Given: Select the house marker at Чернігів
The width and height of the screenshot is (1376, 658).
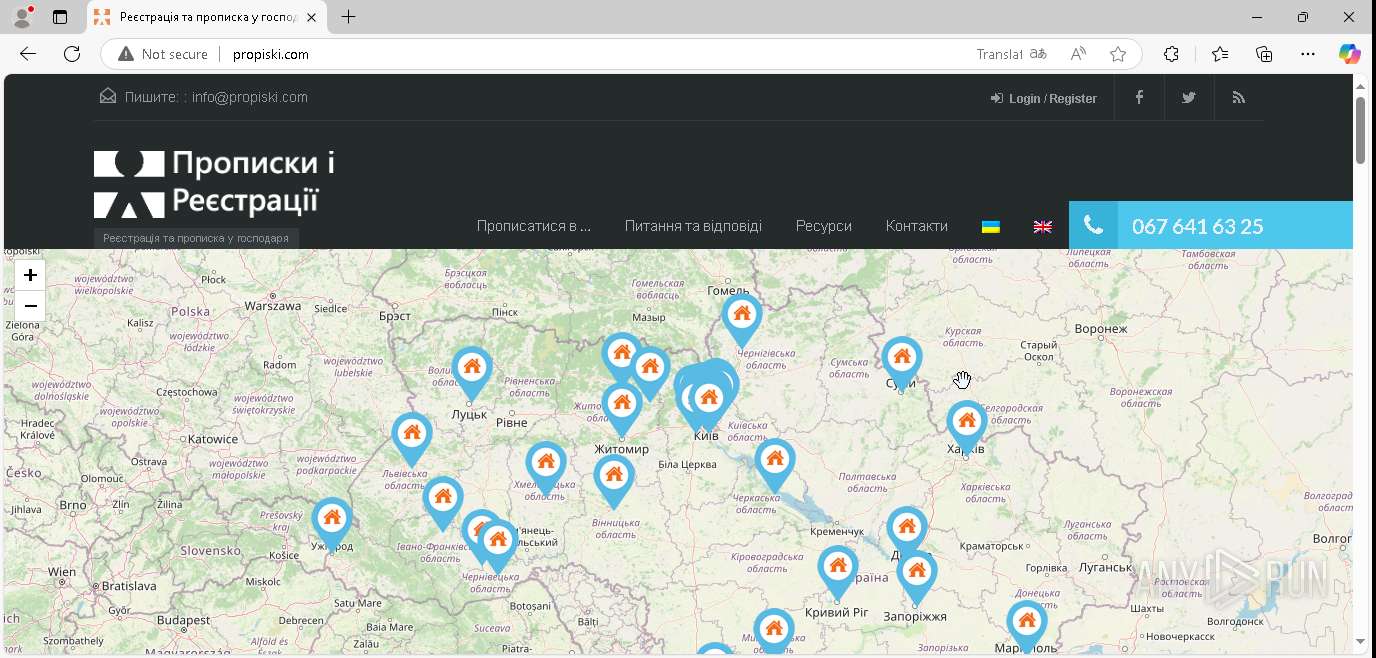Looking at the screenshot, I should tap(742, 319).
